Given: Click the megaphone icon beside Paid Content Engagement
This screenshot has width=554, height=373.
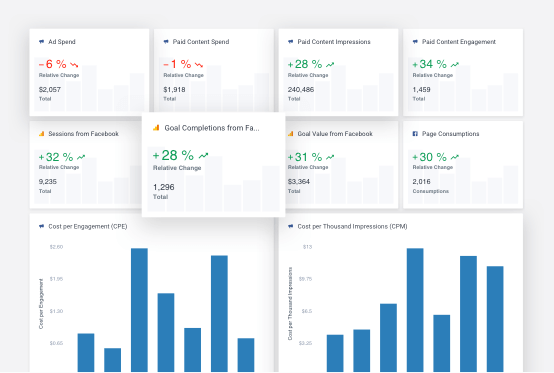Looking at the screenshot, I should click(415, 42).
